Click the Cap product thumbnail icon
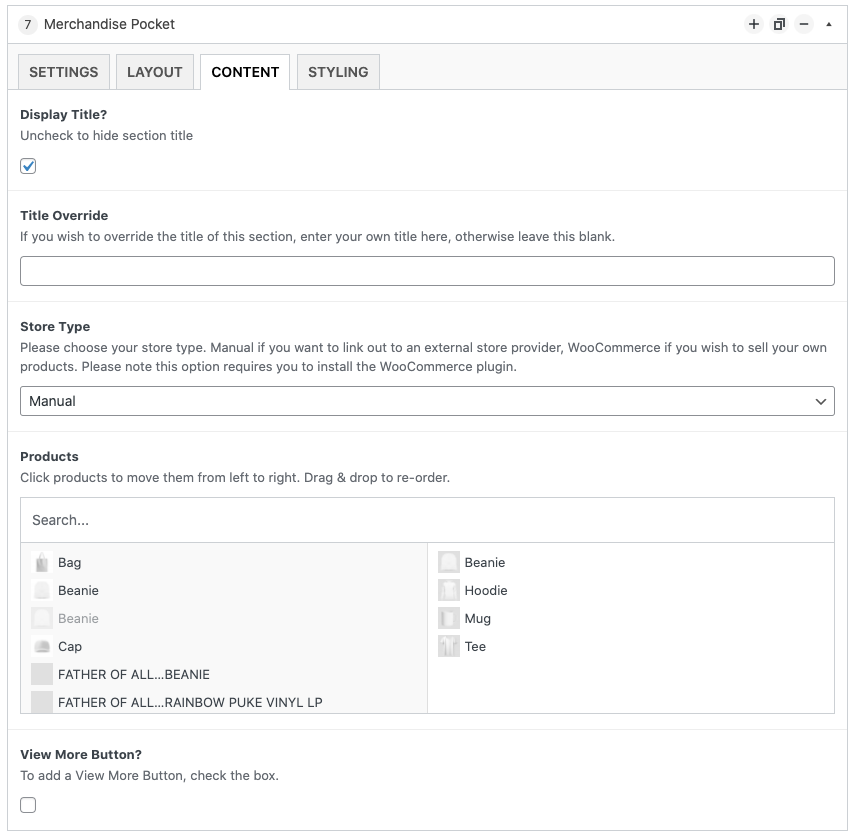855x838 pixels. click(x=42, y=646)
